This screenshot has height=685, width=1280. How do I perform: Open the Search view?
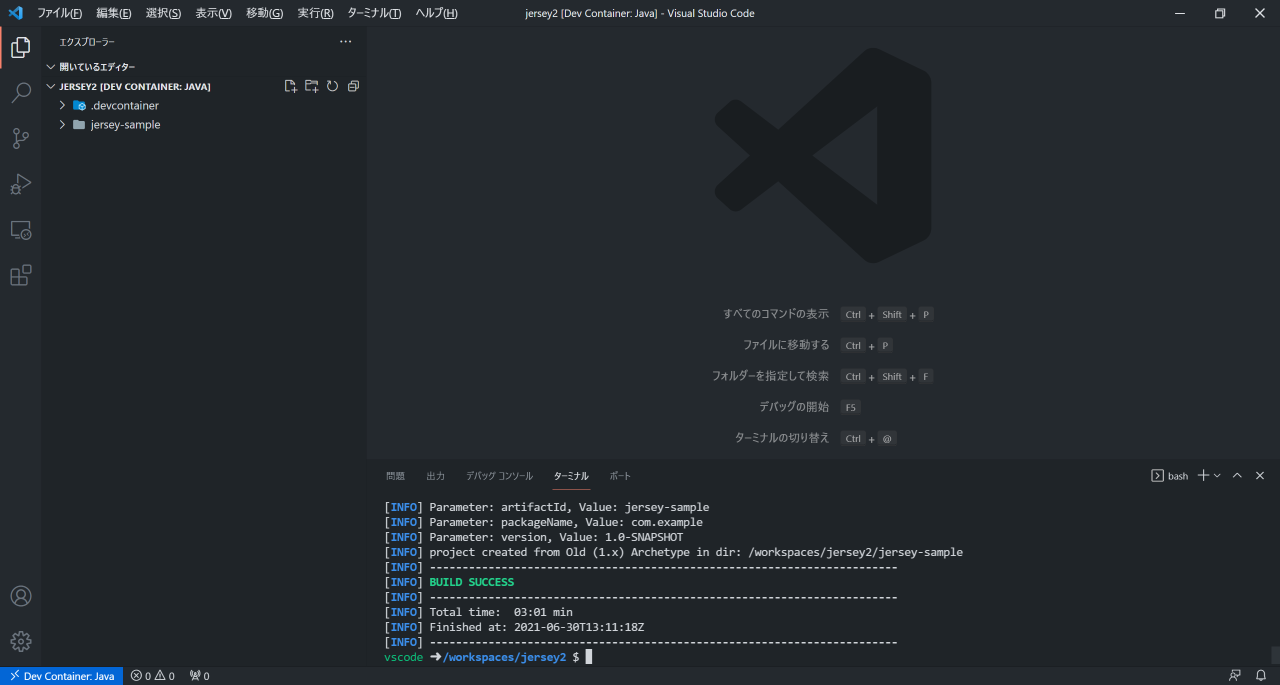[20, 93]
